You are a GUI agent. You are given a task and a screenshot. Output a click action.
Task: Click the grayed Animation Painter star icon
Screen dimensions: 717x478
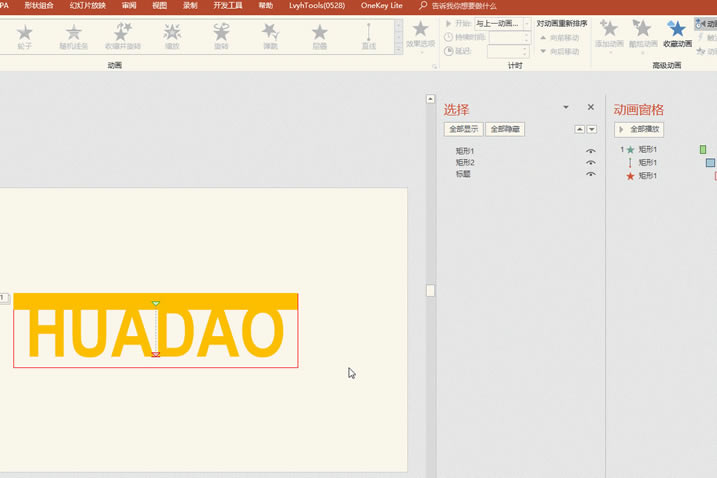[x=642, y=28]
